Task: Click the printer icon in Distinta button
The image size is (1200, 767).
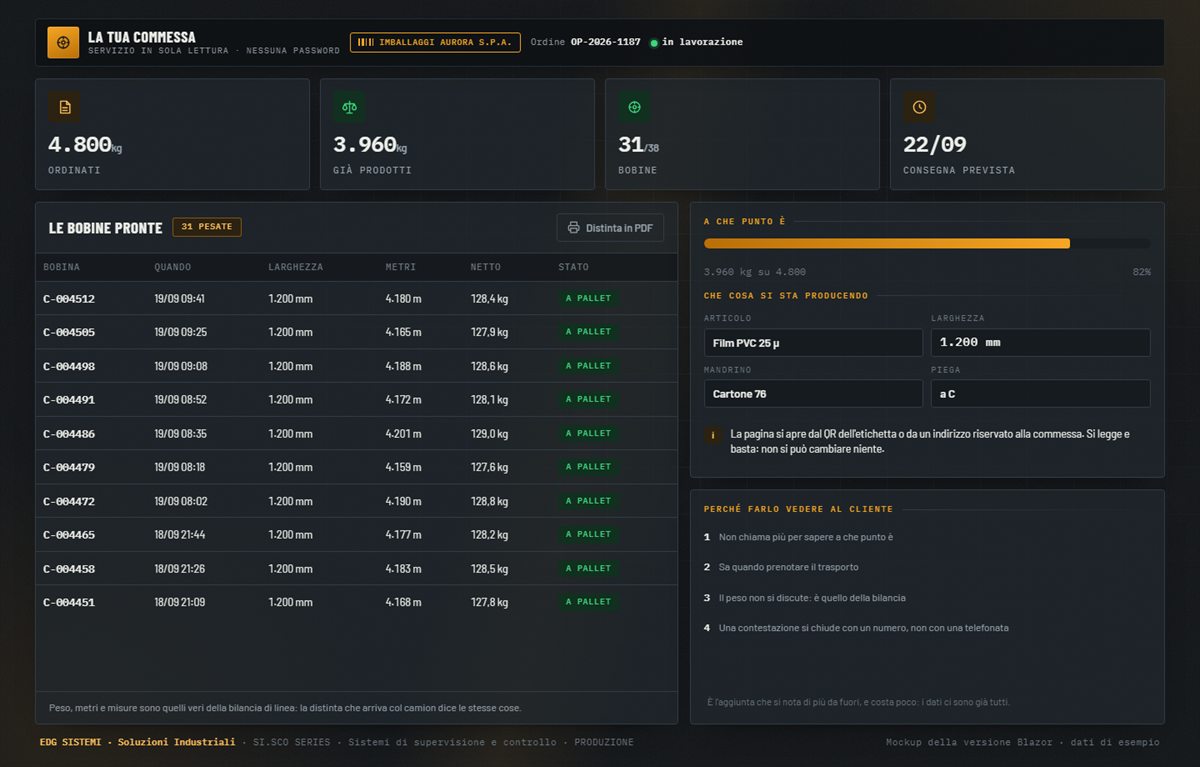Action: coord(574,228)
